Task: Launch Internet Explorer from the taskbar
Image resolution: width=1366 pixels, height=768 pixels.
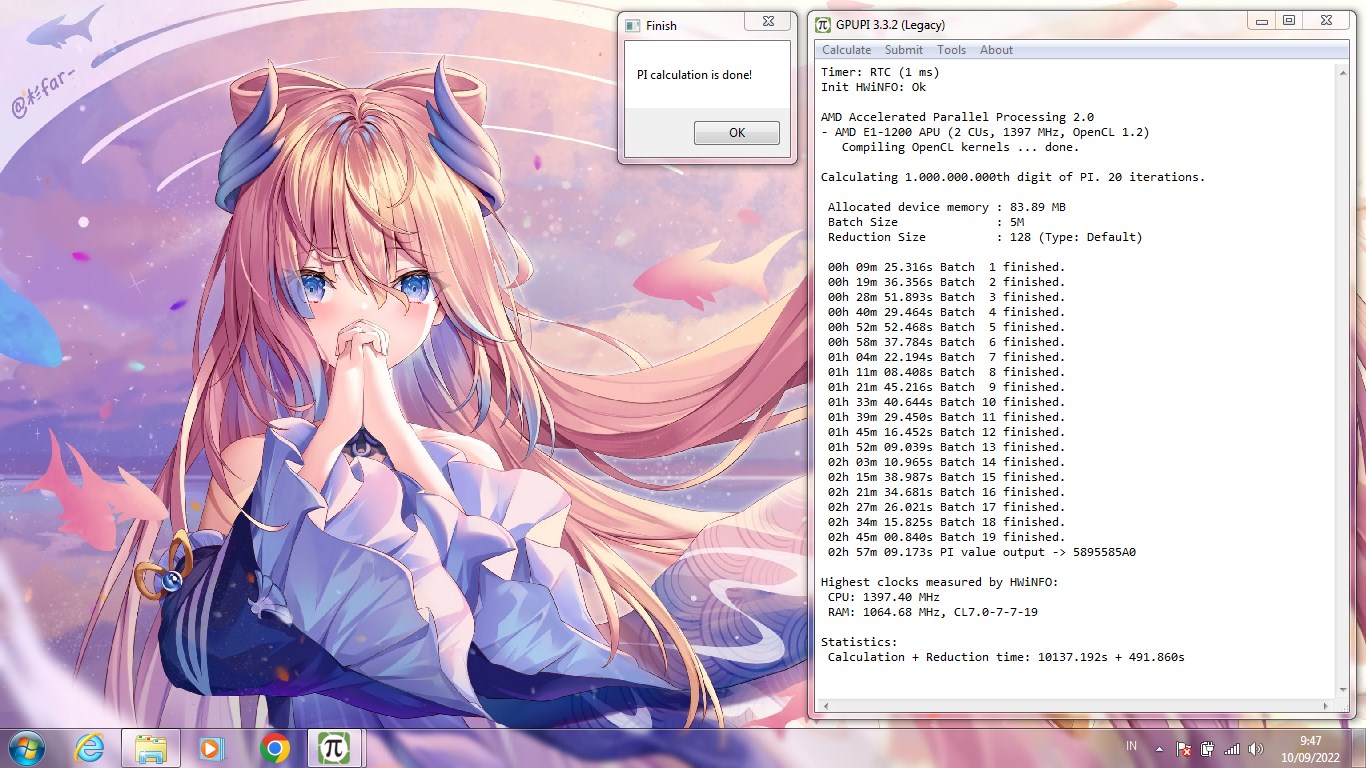Action: tap(90, 747)
